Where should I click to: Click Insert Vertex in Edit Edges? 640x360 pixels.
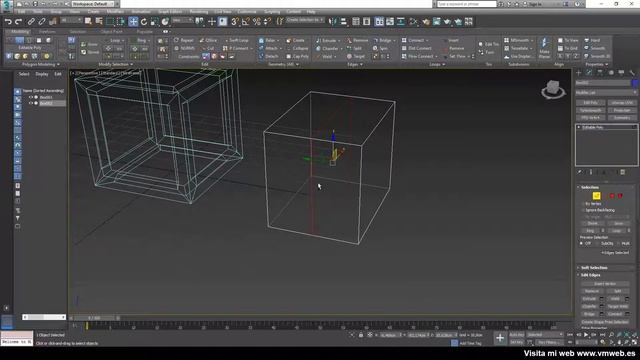click(x=605, y=284)
